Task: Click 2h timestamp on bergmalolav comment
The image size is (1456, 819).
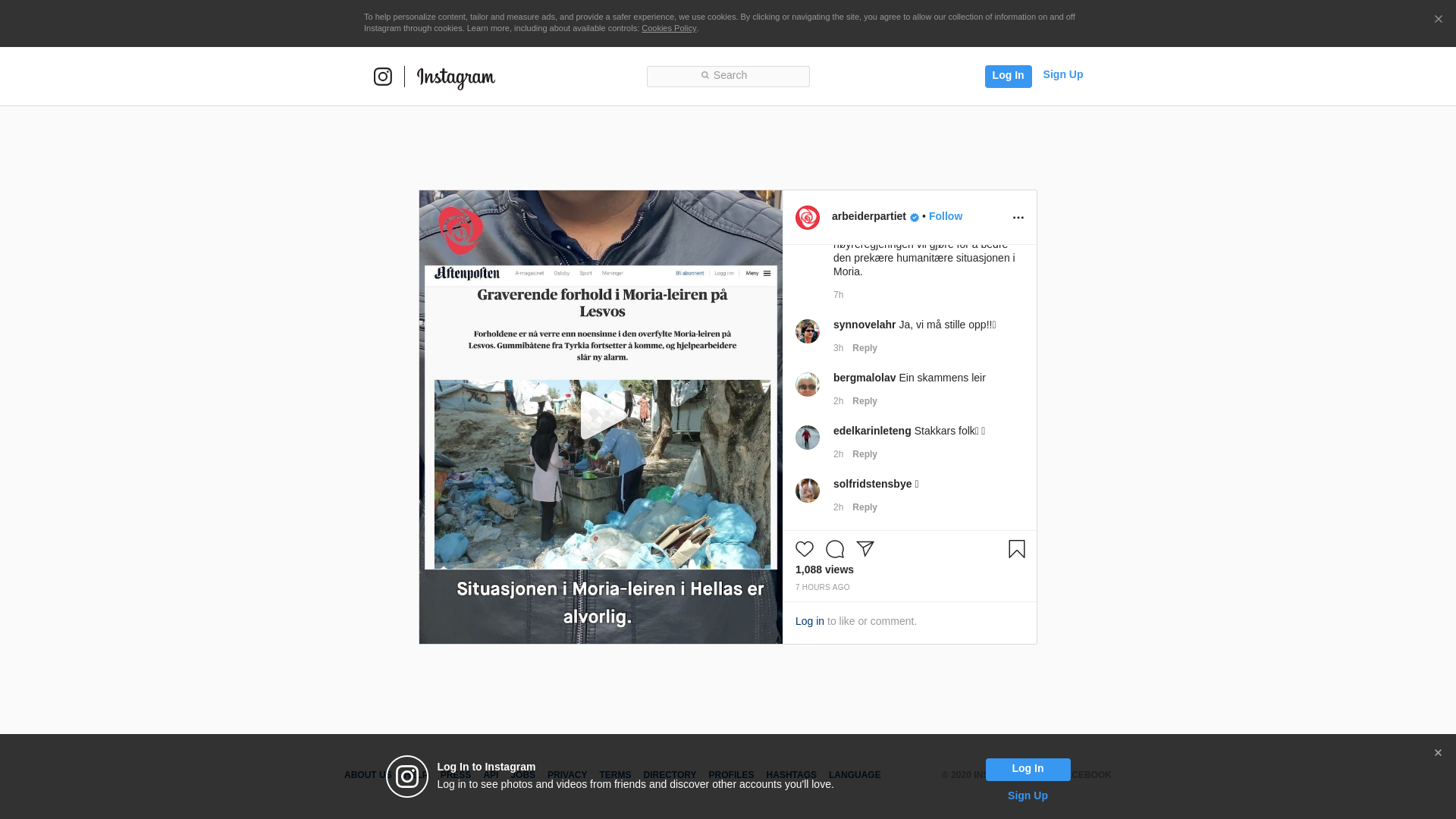Action: coord(838,401)
